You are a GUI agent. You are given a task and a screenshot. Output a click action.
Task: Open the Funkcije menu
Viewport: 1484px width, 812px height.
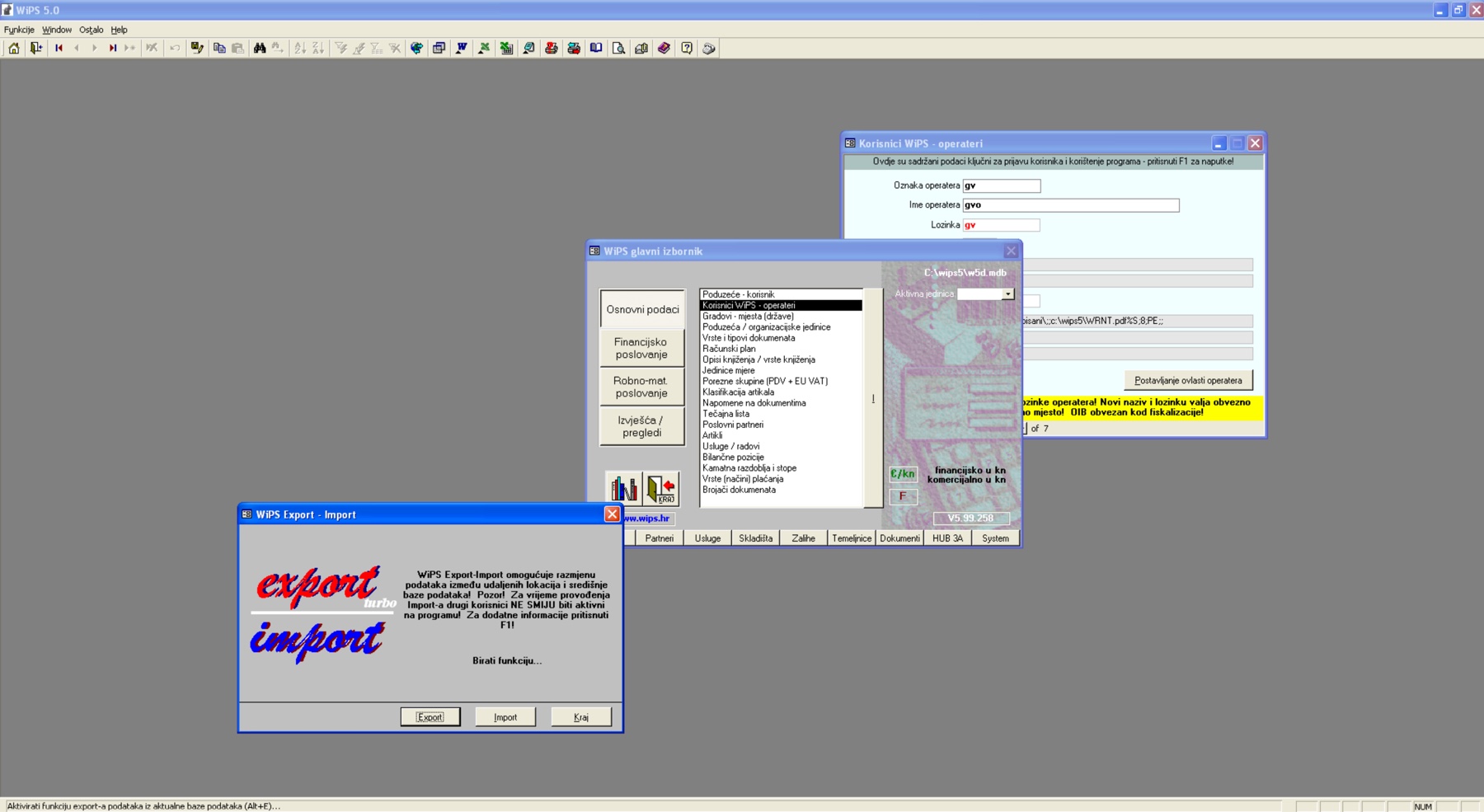click(19, 30)
